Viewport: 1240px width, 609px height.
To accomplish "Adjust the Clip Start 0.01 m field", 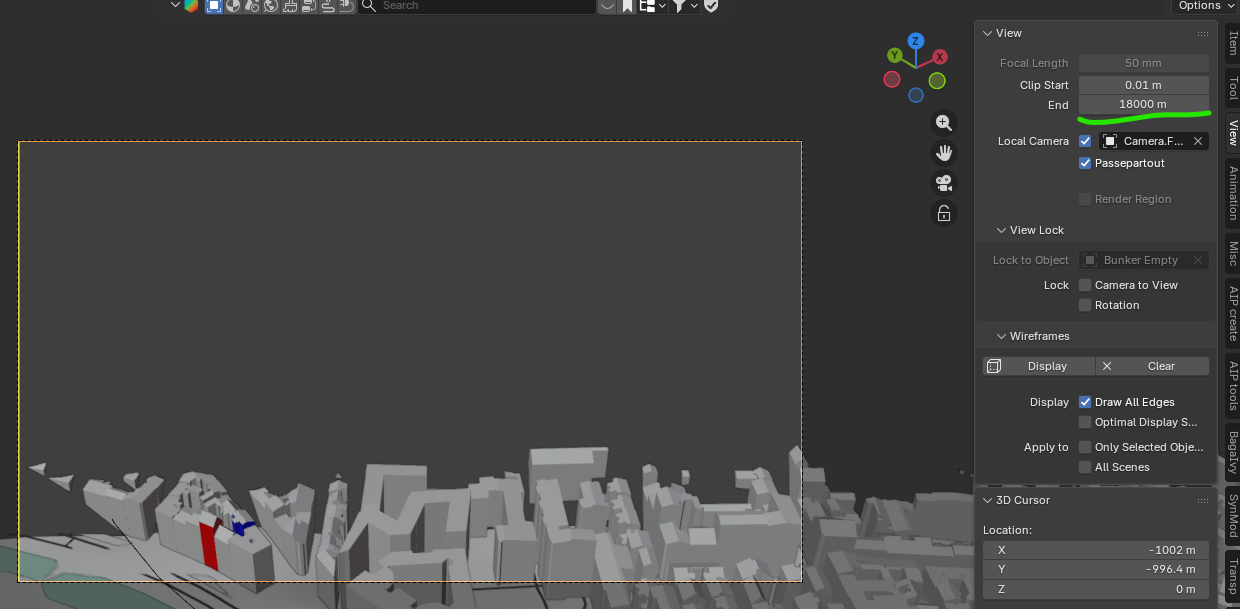I will 1144,85.
